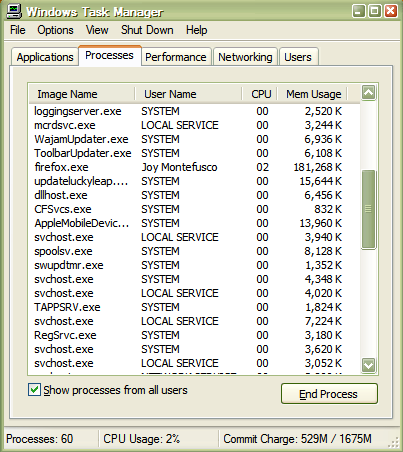Image resolution: width=403 pixels, height=452 pixels.
Task: Go to the Users tab
Action: [298, 57]
